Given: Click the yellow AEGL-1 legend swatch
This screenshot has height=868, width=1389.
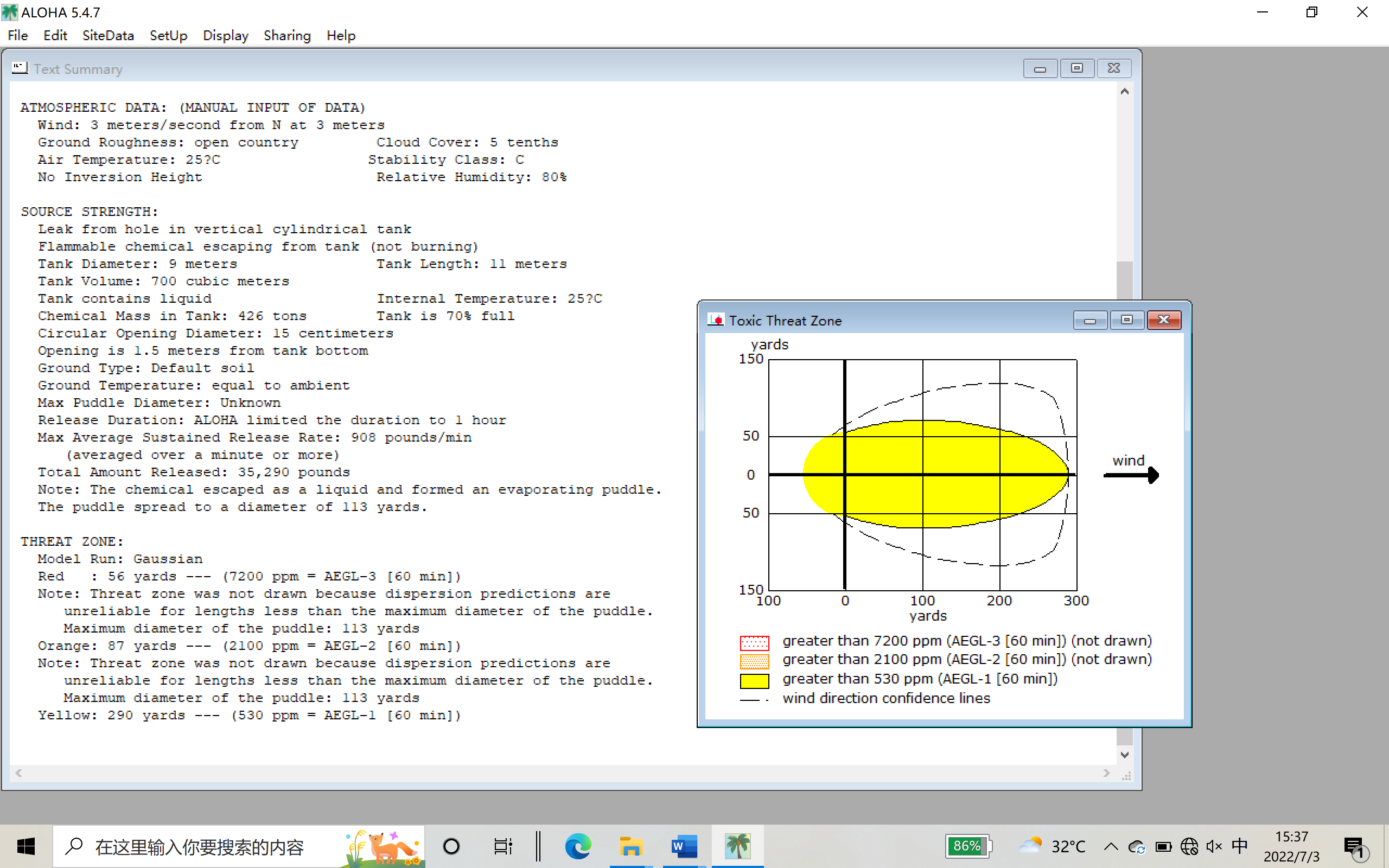Looking at the screenshot, I should pyautogui.click(x=754, y=680).
